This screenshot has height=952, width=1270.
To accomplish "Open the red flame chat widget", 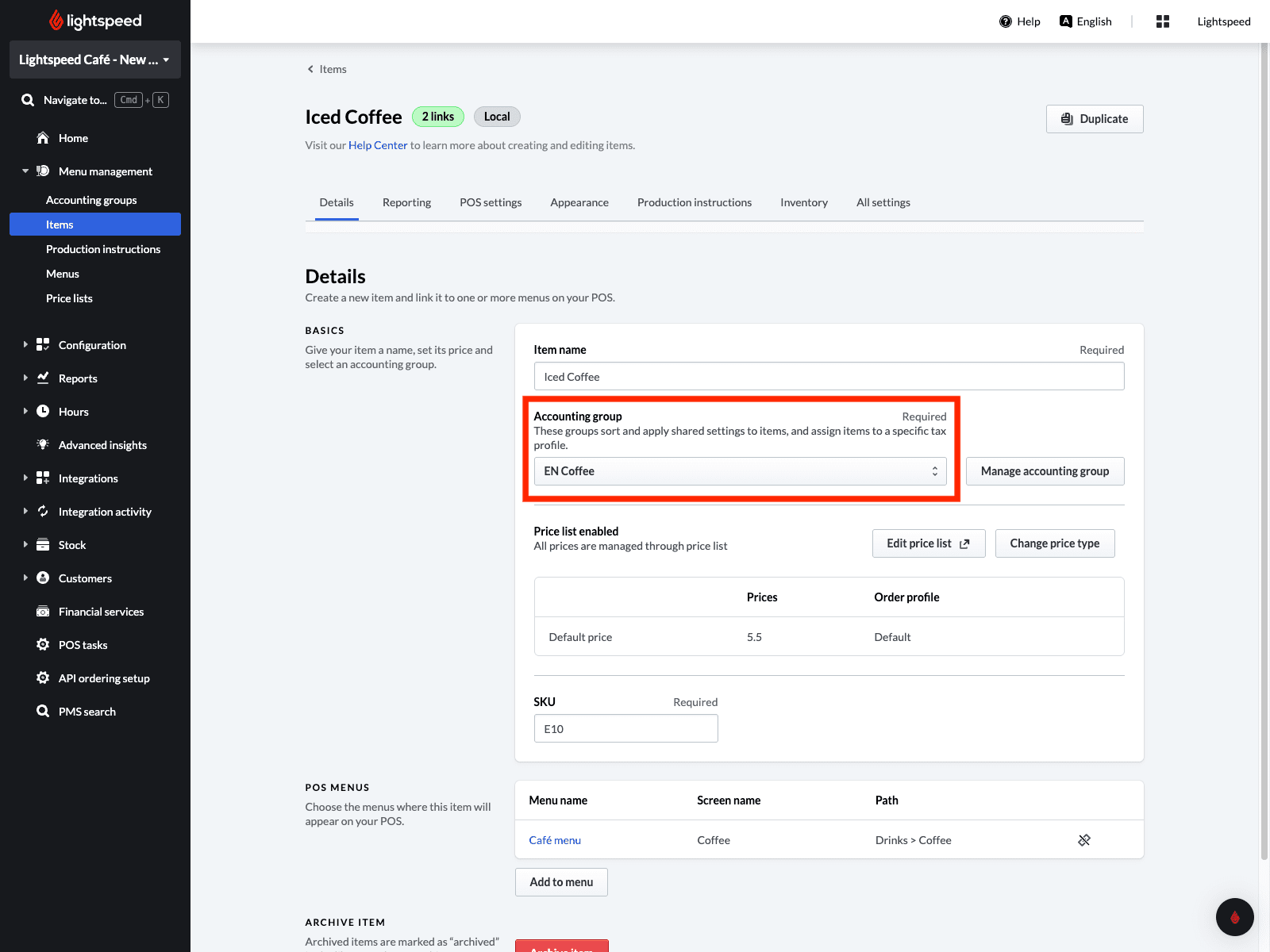I will (1235, 917).
